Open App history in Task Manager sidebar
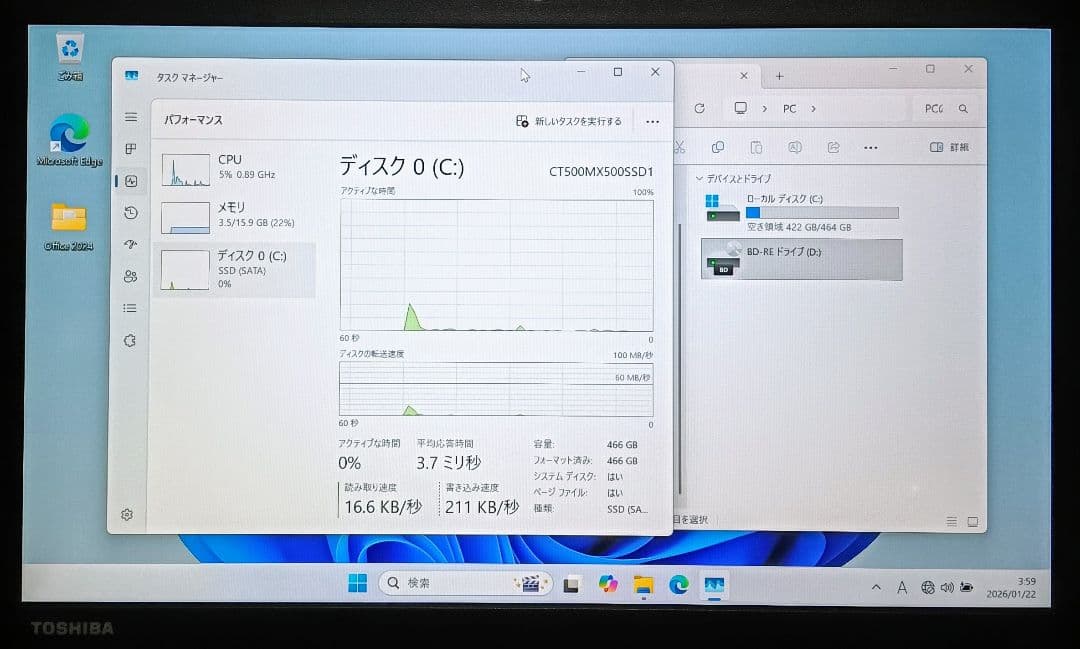 129,213
